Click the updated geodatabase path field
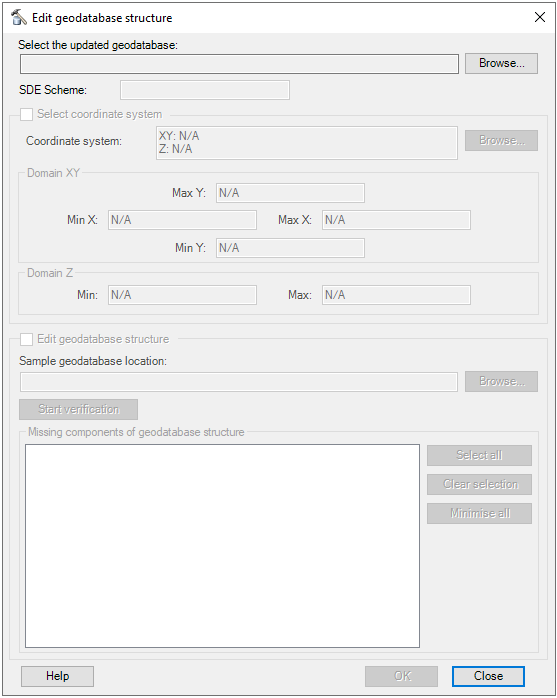The height and width of the screenshot is (698, 557). [239, 64]
